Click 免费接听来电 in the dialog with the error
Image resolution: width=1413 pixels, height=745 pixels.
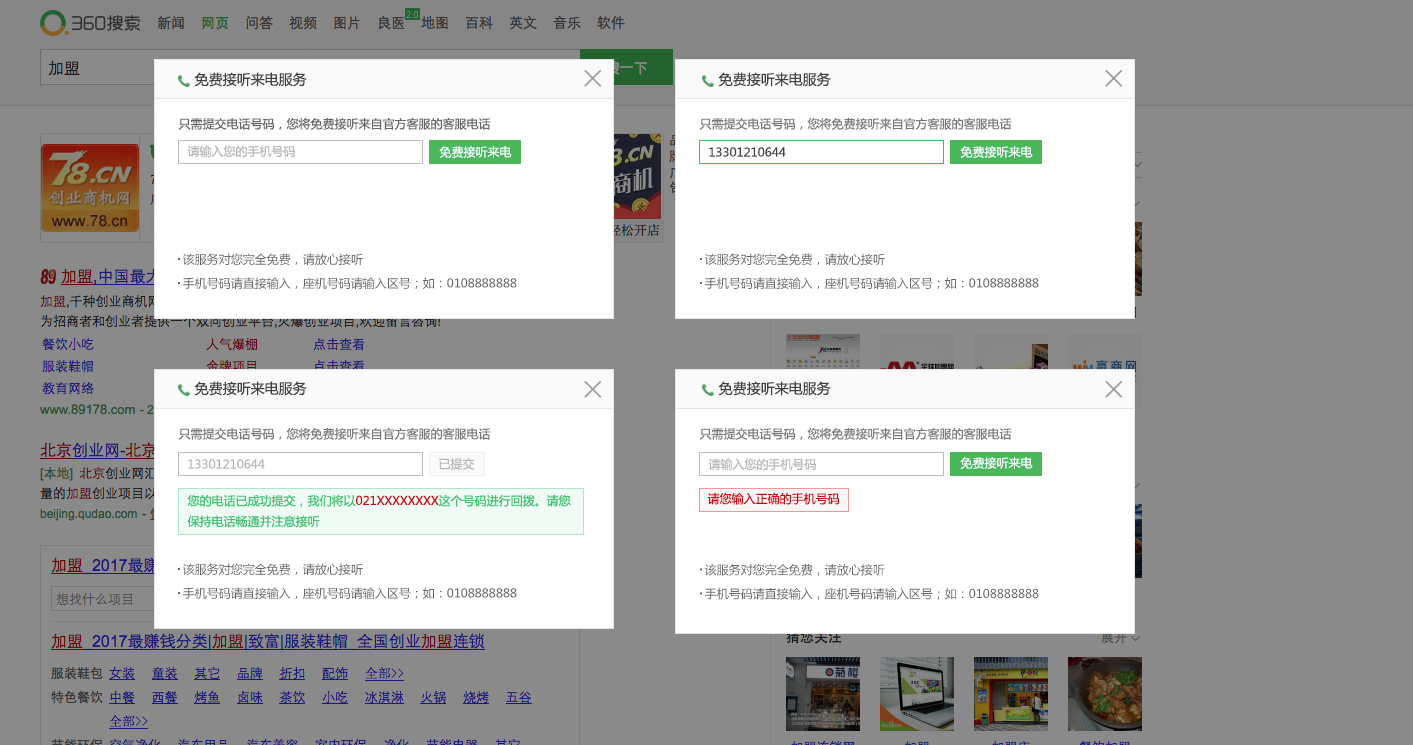click(996, 464)
